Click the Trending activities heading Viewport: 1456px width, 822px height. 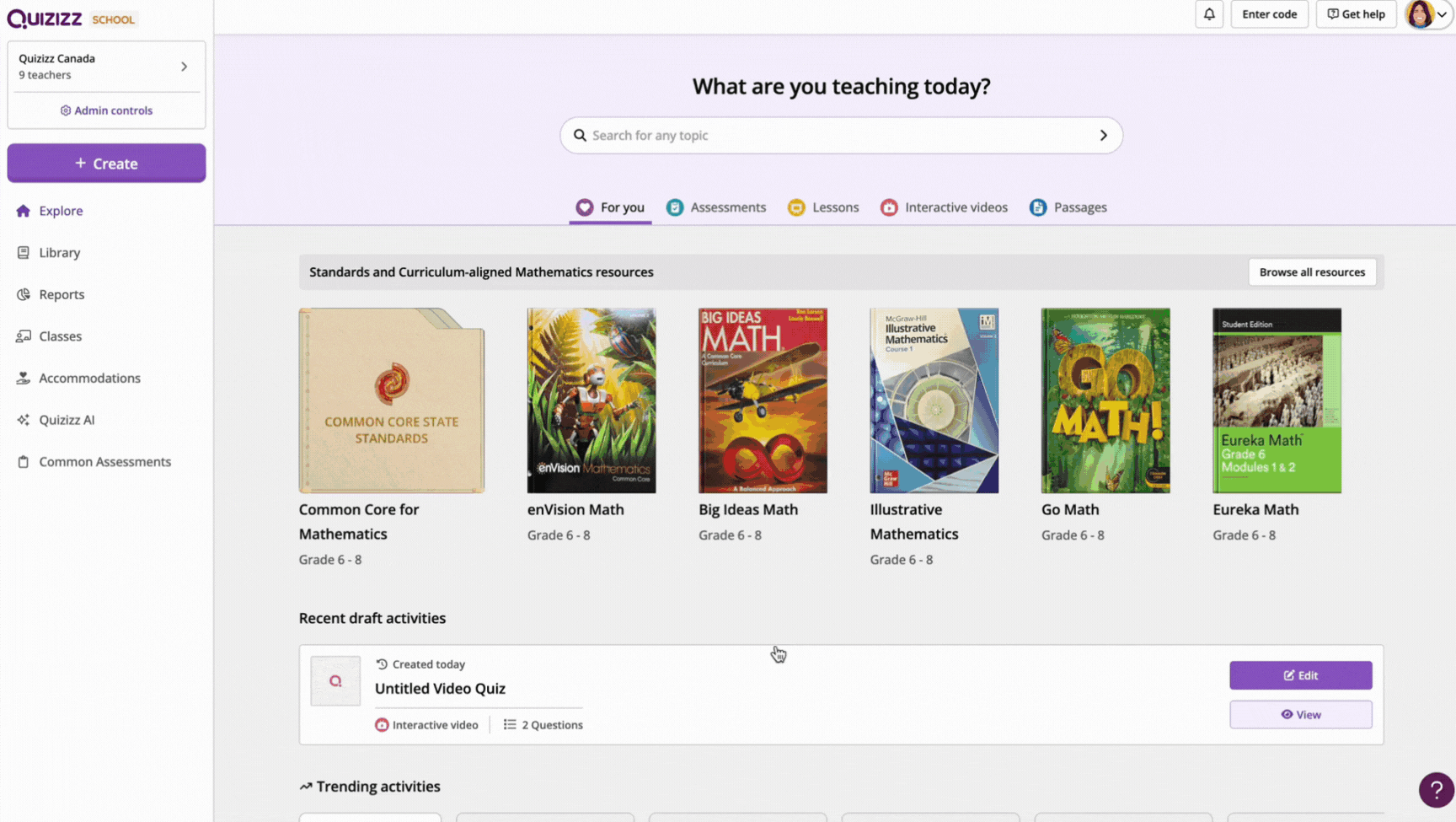(x=370, y=787)
